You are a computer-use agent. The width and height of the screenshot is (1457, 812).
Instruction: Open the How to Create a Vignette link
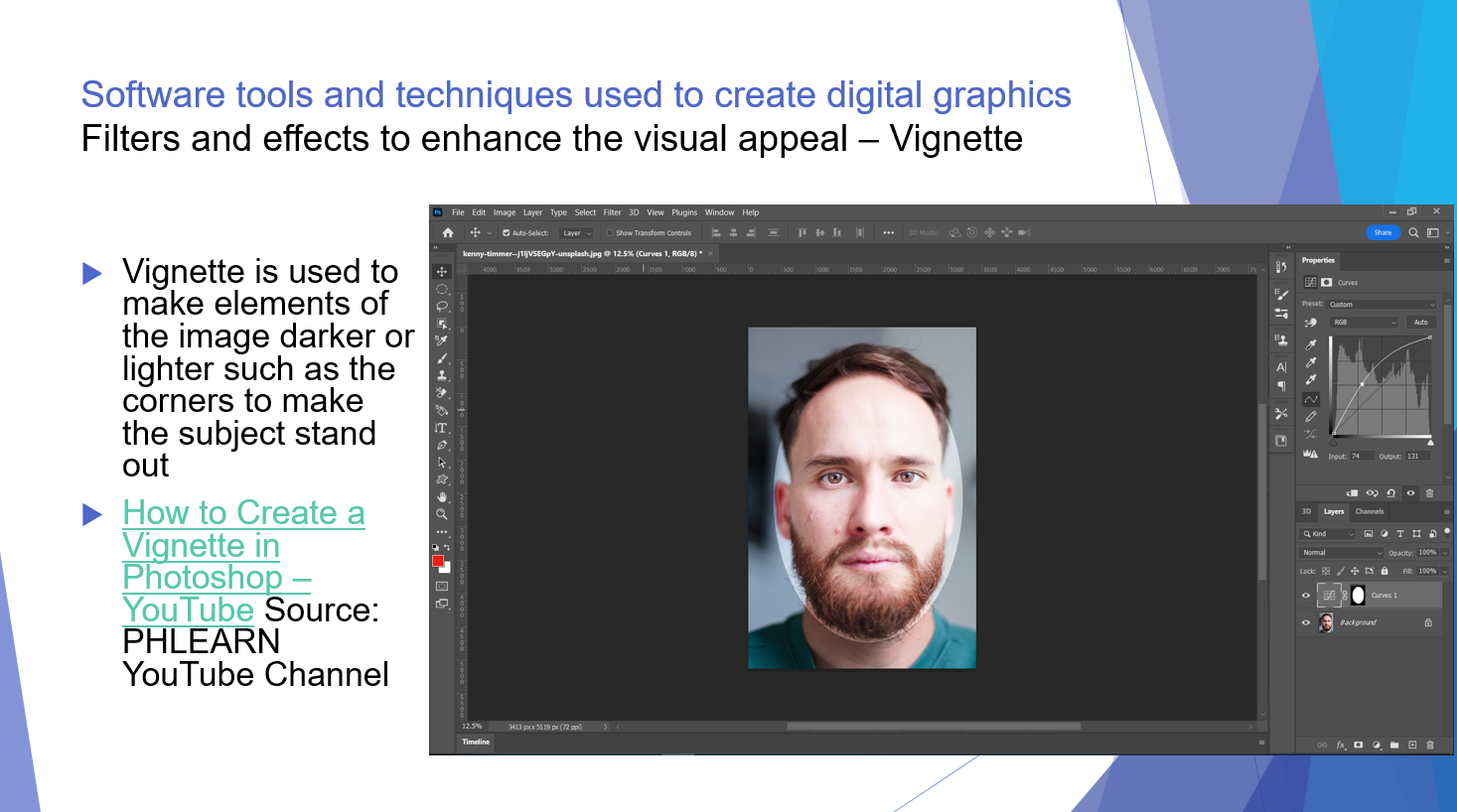243,561
